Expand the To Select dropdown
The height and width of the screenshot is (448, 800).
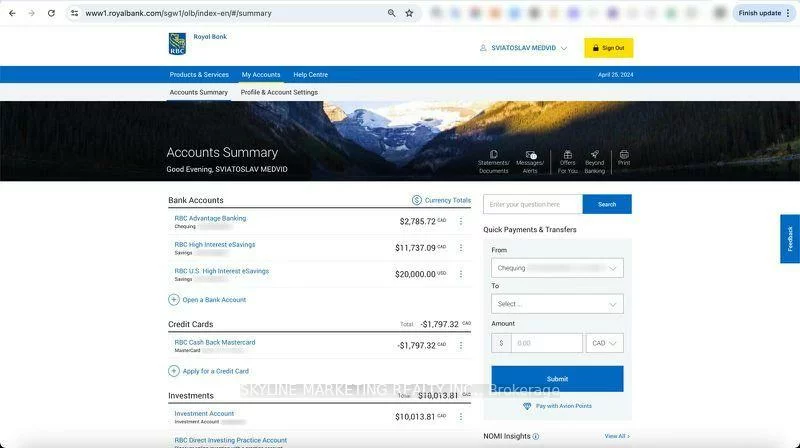557,304
